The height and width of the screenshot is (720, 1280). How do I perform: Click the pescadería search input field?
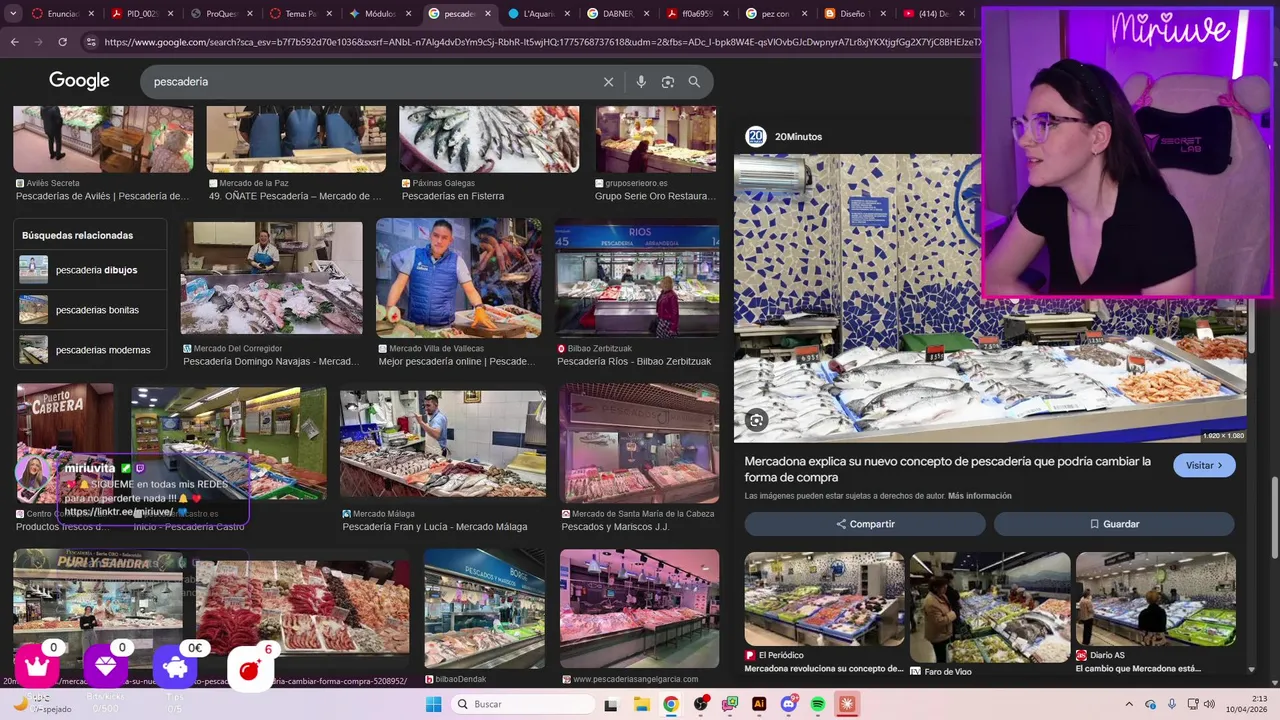coord(370,82)
